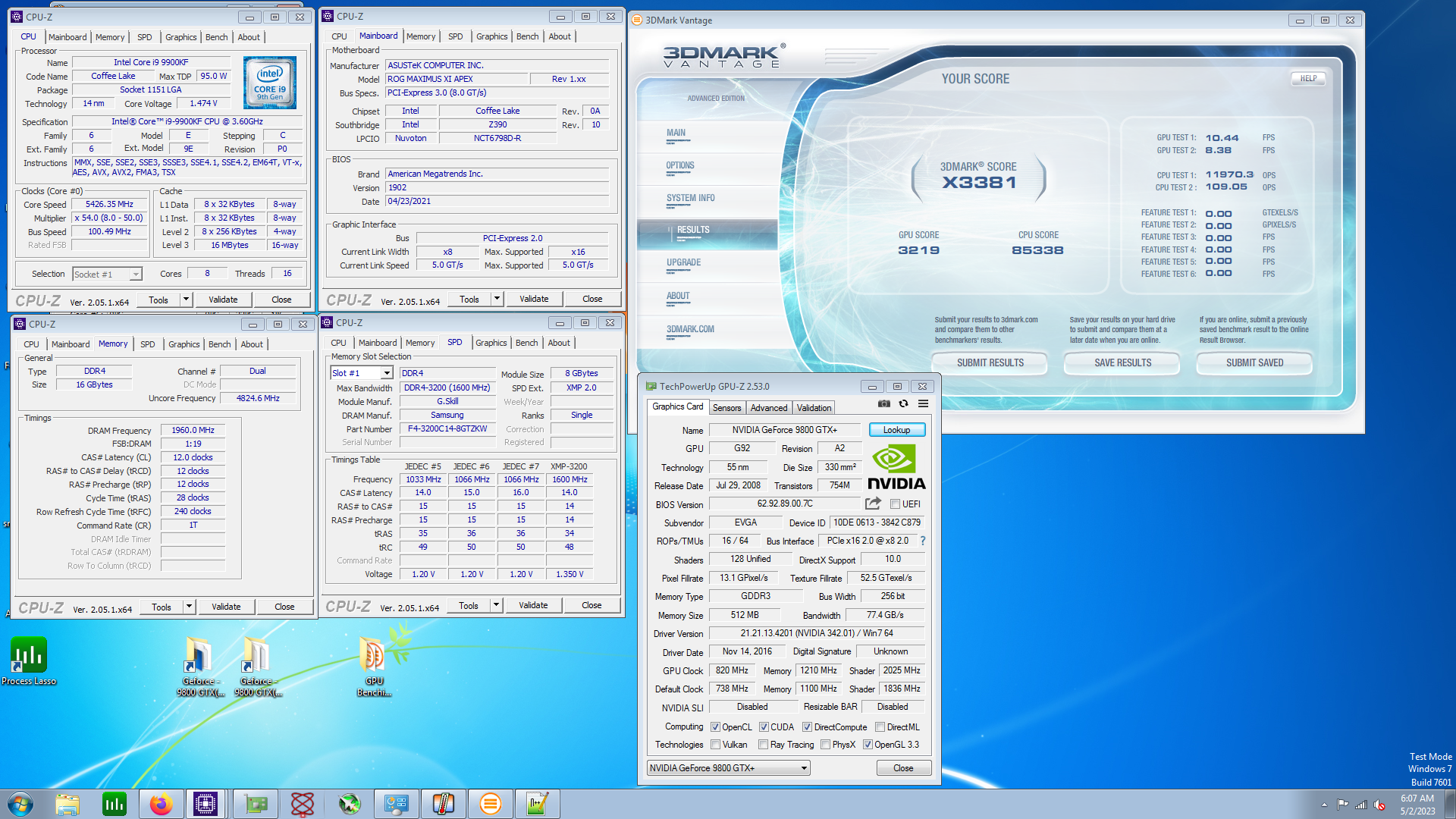The height and width of the screenshot is (819, 1456).
Task: Click the GPU-Z refresh icon
Action: pos(903,404)
